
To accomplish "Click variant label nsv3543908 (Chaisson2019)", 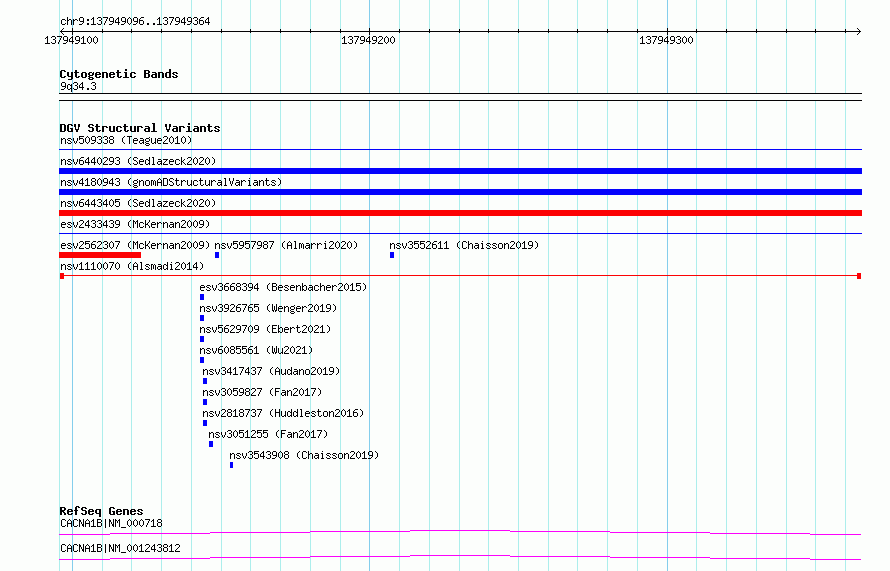I will (x=304, y=455).
